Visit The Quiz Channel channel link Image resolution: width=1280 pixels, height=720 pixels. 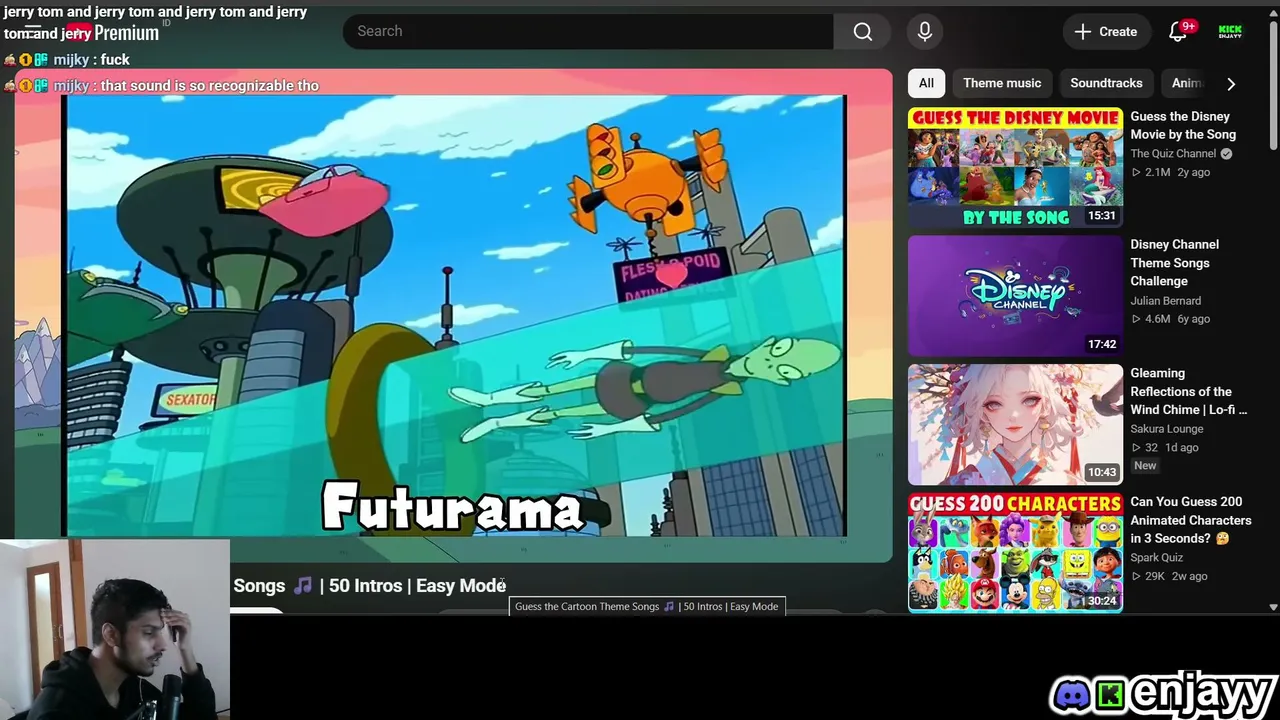point(1173,154)
